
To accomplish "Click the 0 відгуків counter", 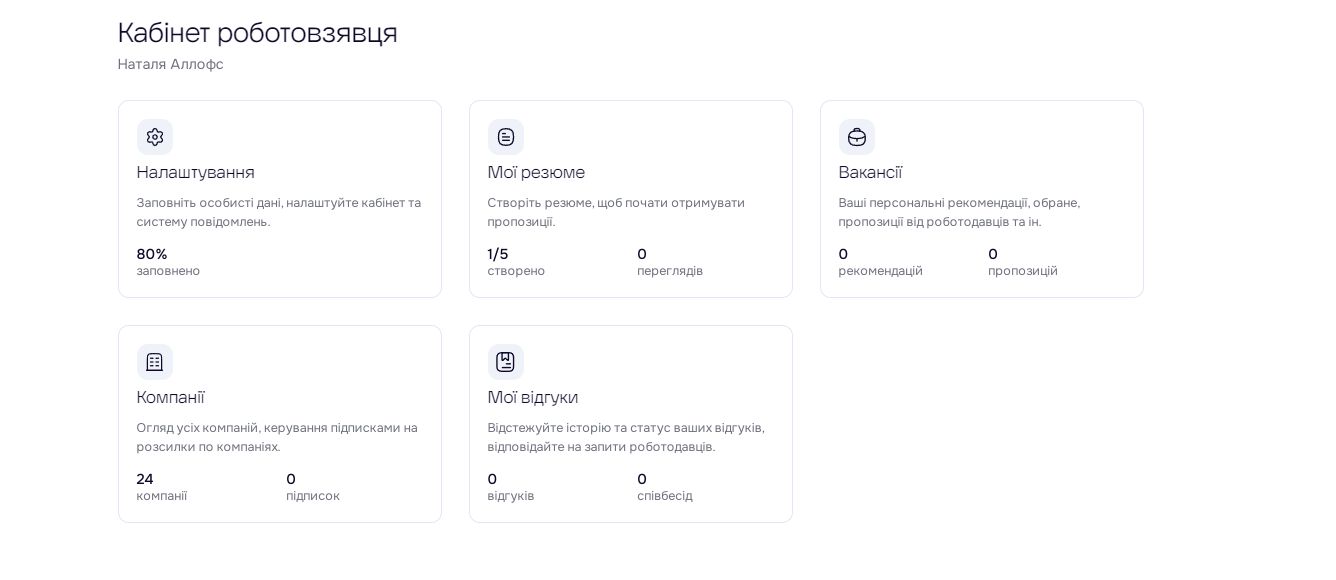I will [511, 487].
